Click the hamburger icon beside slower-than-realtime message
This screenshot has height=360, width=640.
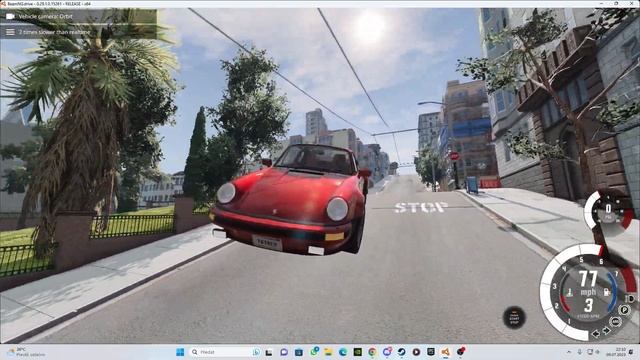[x=10, y=32]
